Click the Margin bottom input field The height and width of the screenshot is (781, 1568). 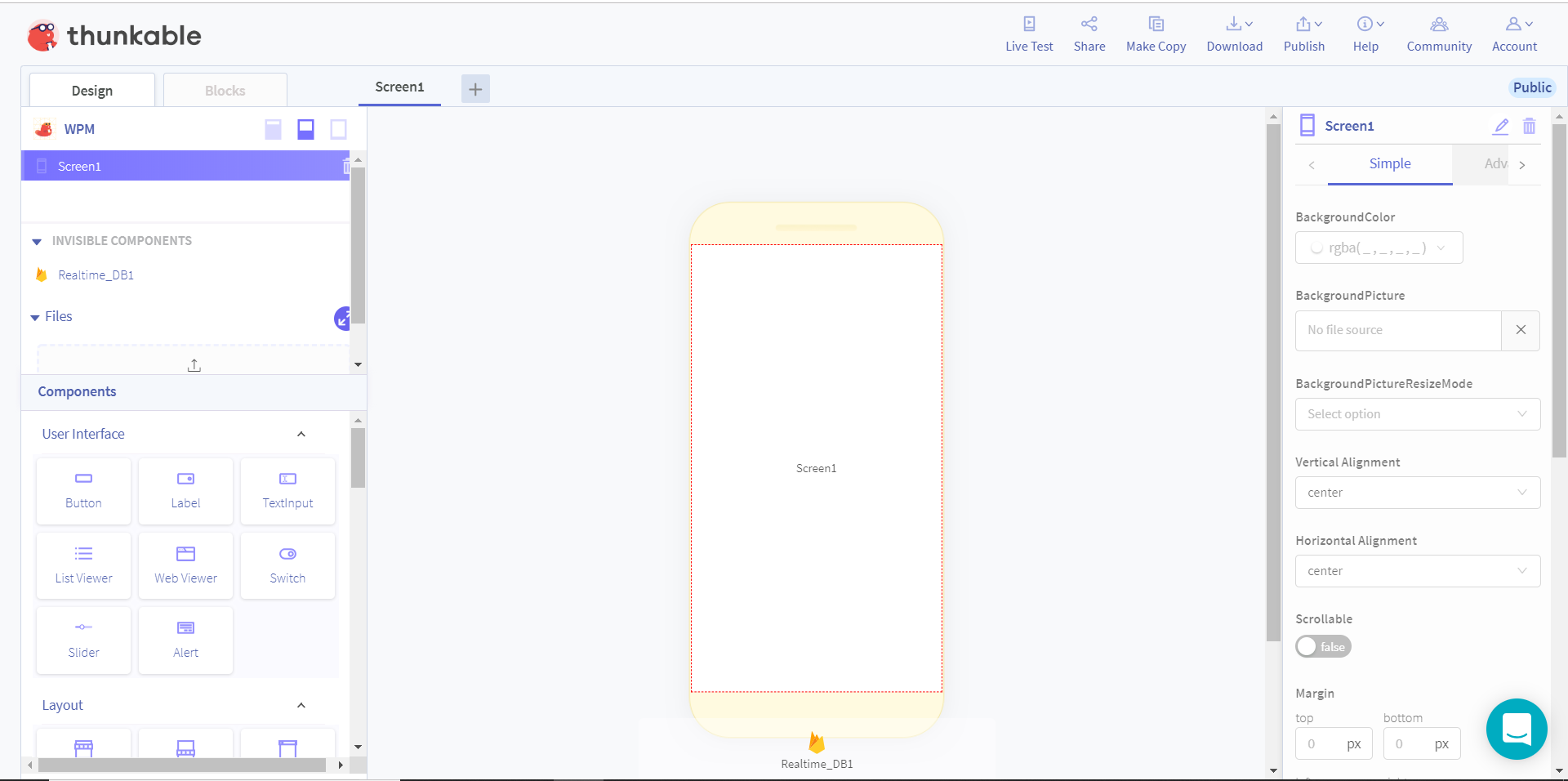pos(1422,743)
